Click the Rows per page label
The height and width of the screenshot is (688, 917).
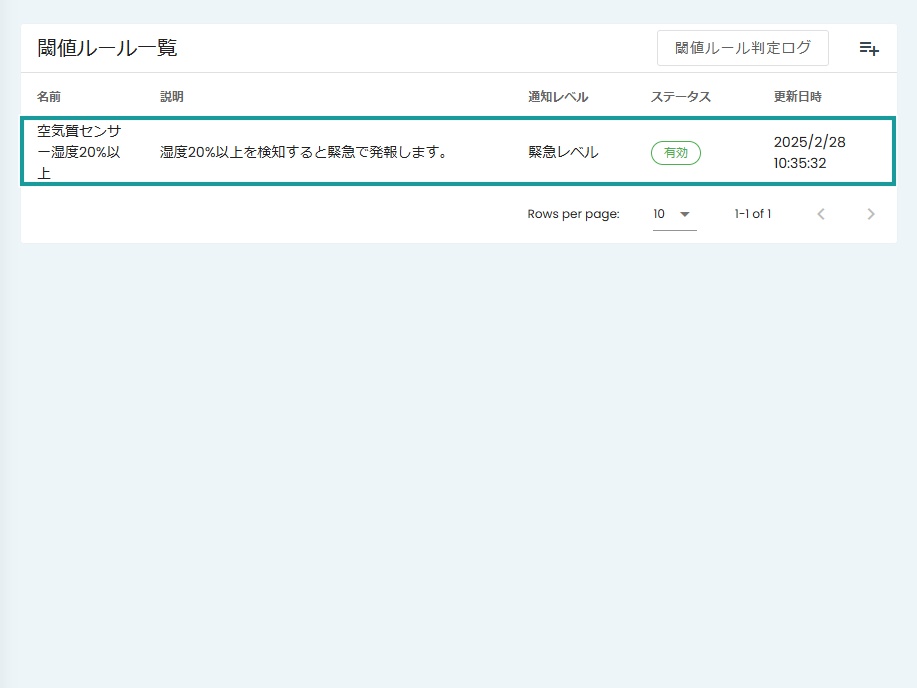[573, 213]
